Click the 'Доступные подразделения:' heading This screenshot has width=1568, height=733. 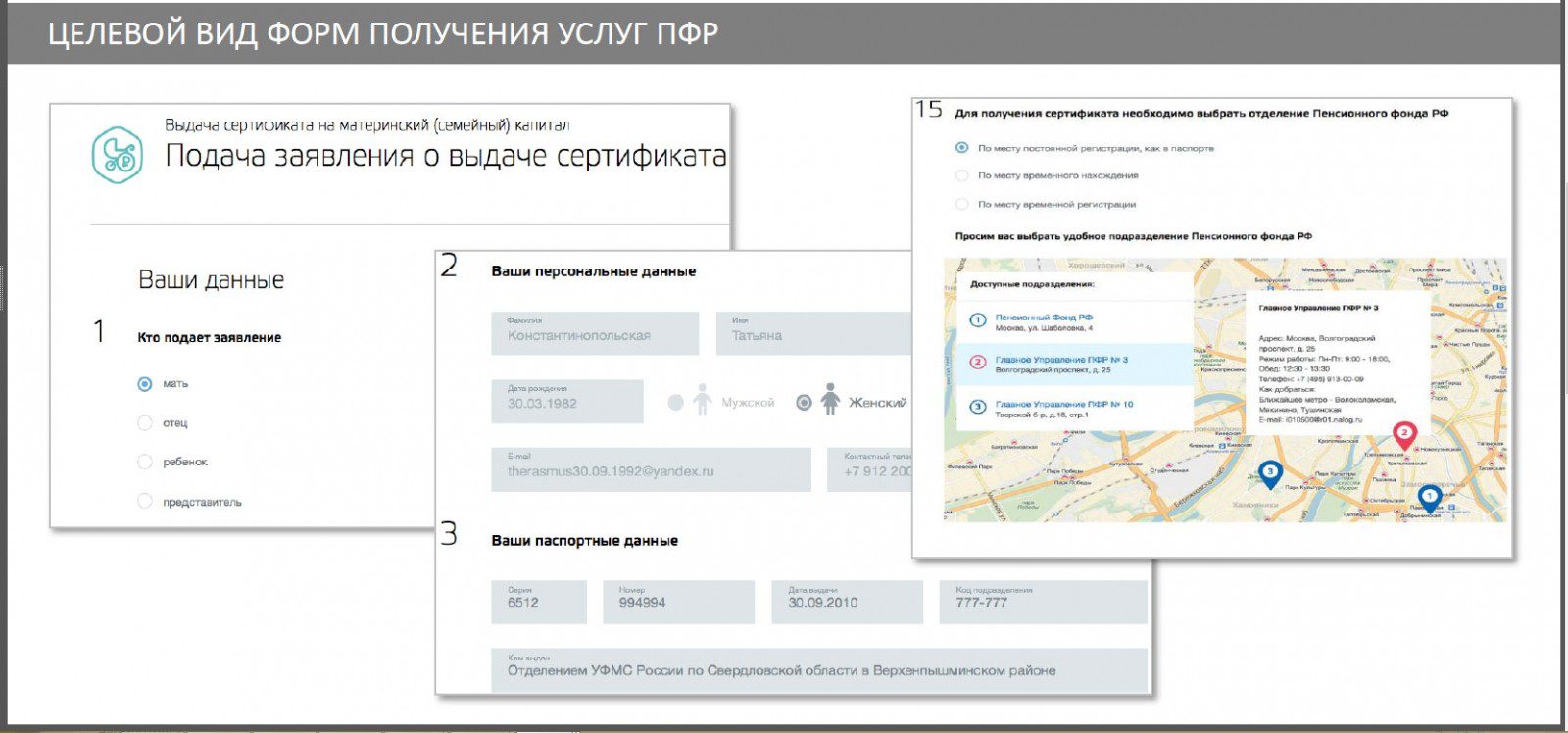(x=1032, y=284)
